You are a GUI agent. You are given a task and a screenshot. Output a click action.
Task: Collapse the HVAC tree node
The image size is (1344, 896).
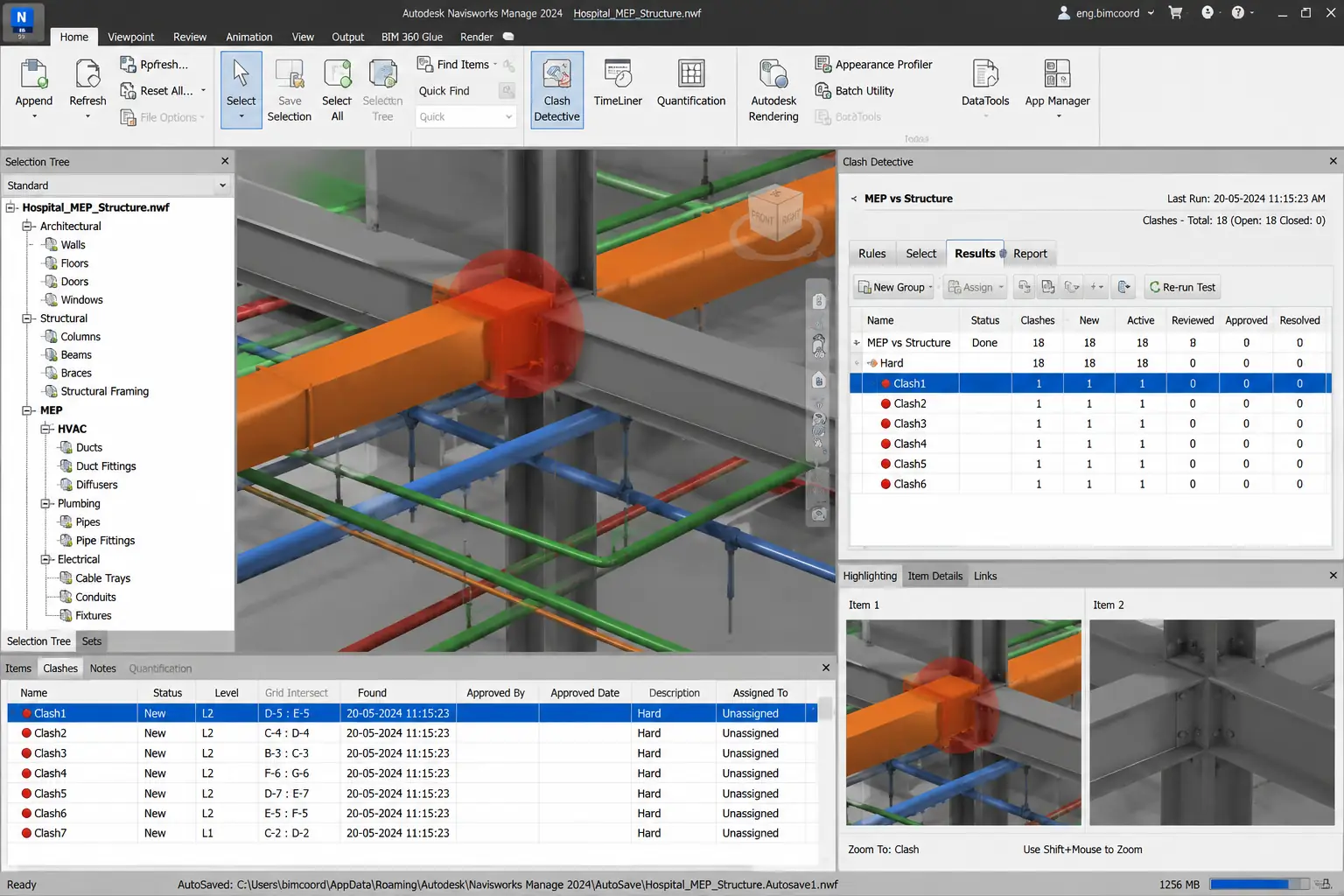[45, 429]
